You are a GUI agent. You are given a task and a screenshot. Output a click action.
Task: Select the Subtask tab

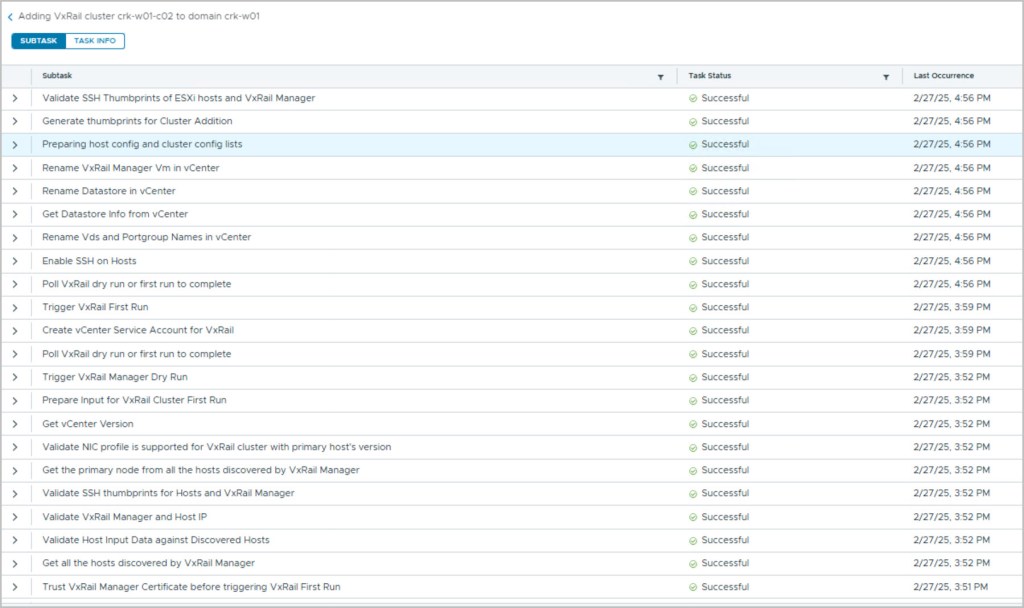[x=39, y=41]
